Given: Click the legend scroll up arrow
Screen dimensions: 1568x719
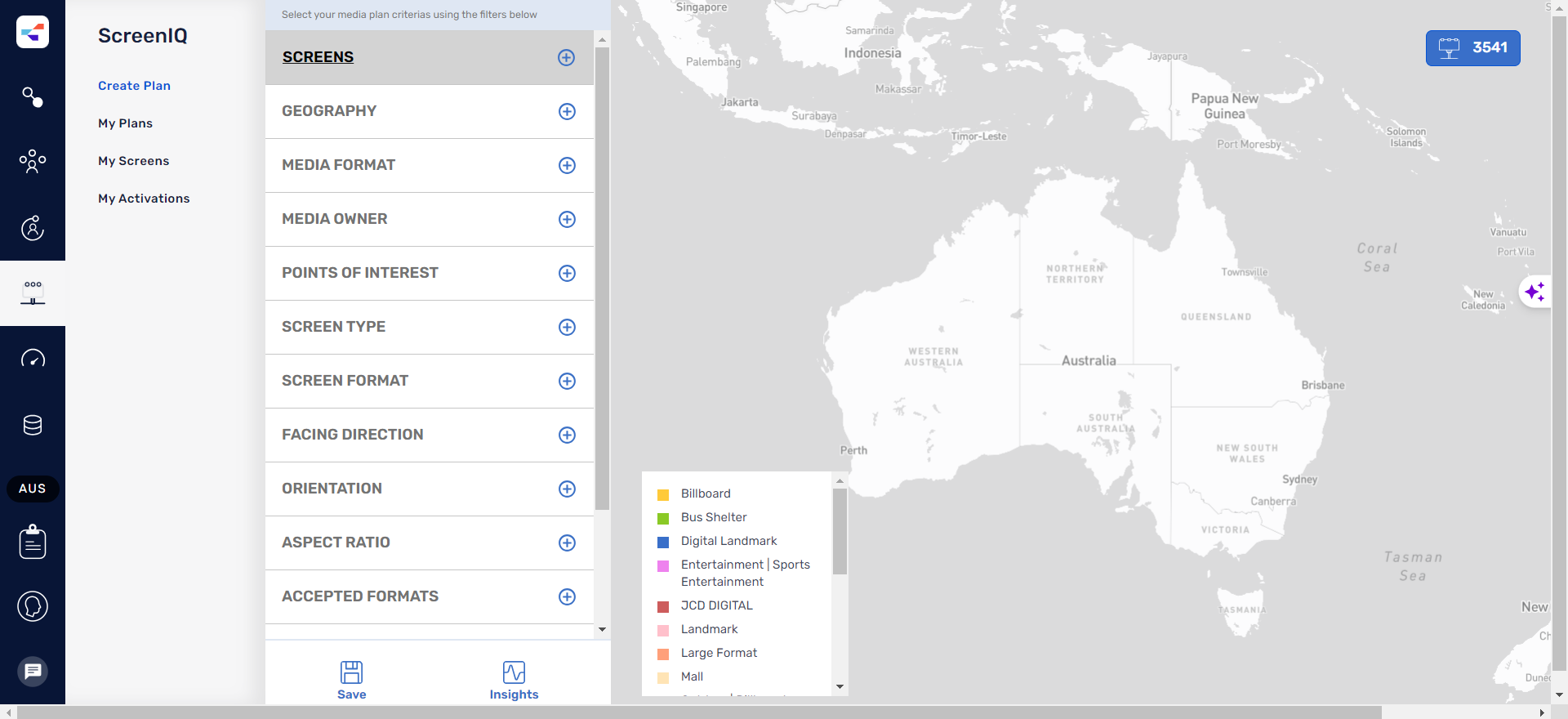Looking at the screenshot, I should point(840,480).
